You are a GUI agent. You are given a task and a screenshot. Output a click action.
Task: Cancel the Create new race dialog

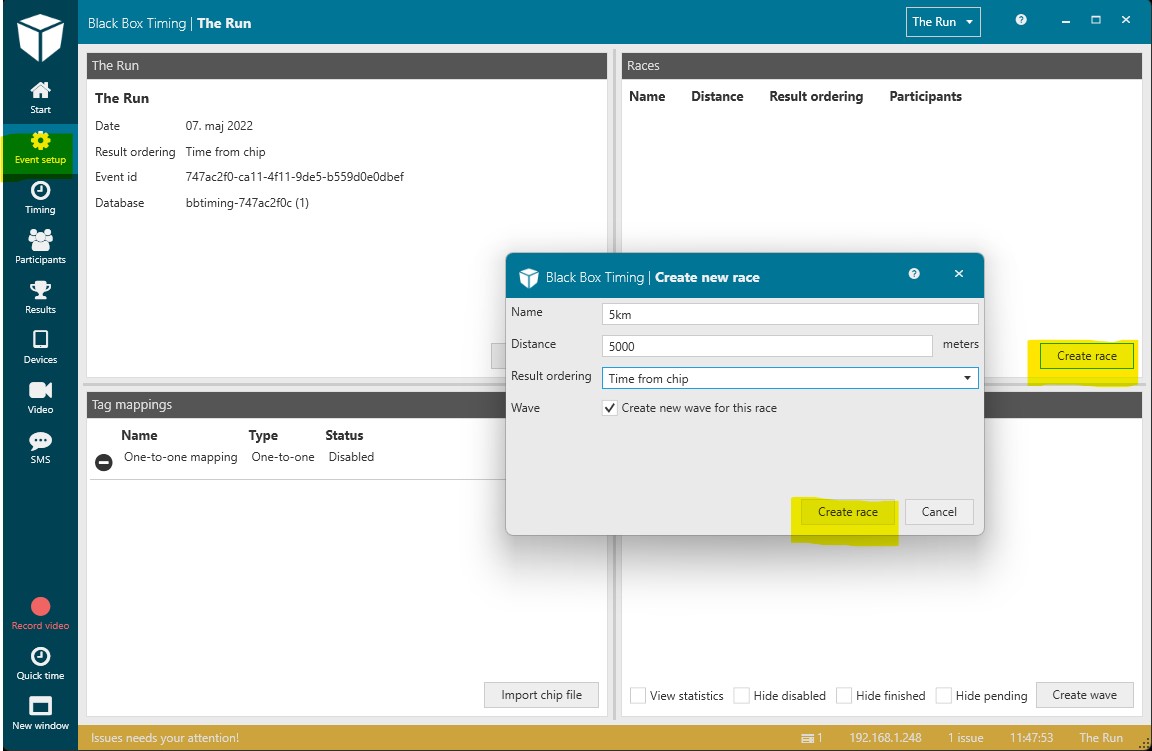tap(939, 511)
